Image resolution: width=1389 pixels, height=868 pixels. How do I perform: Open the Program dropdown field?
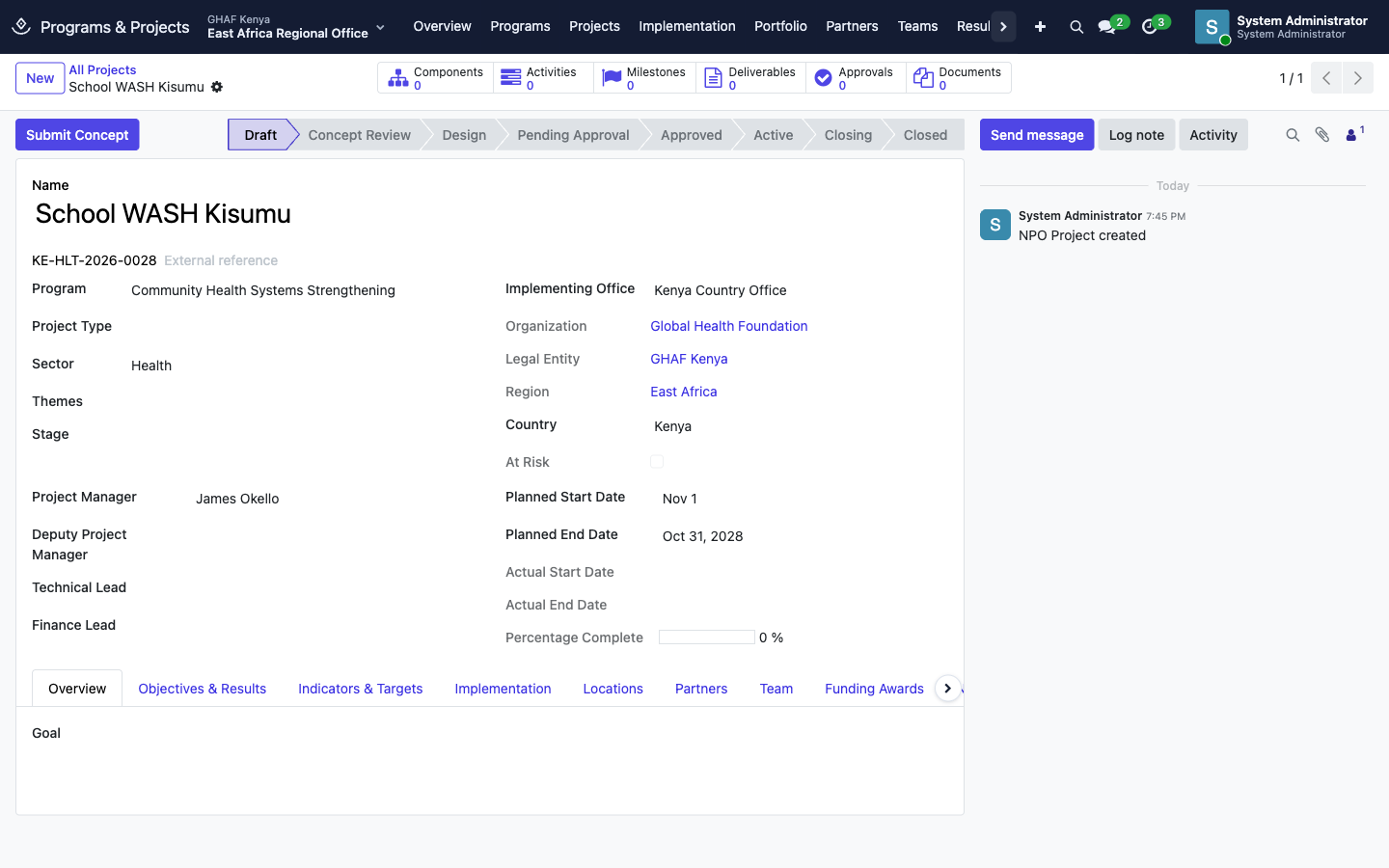pyautogui.click(x=299, y=290)
